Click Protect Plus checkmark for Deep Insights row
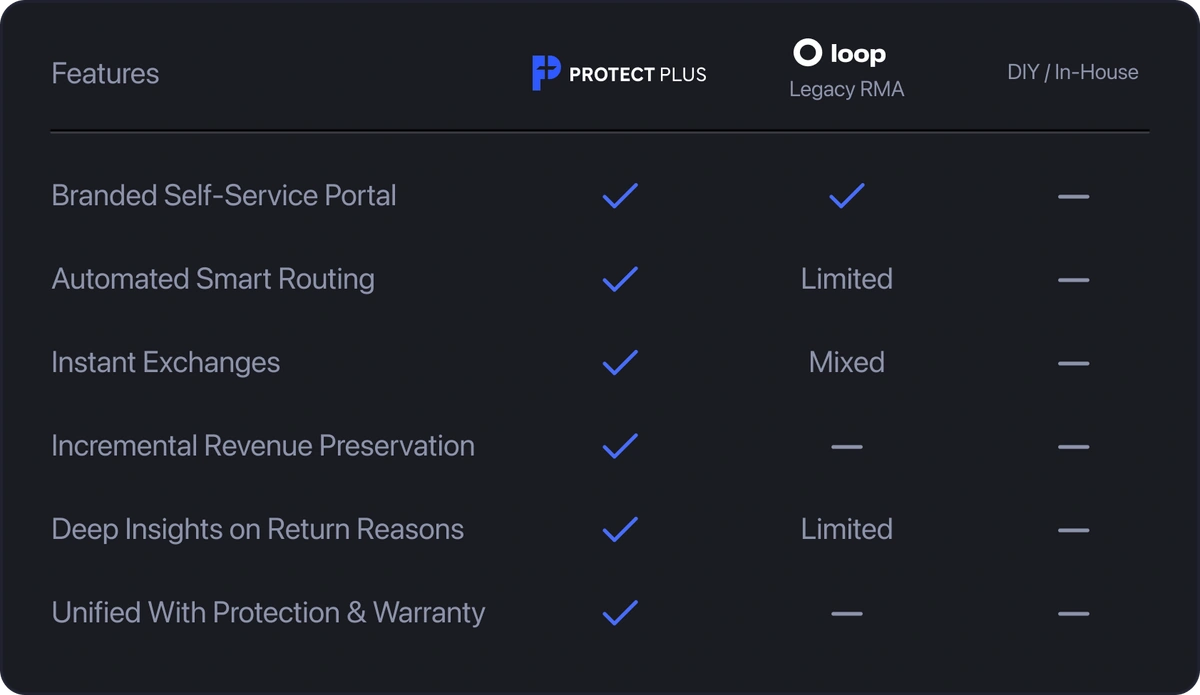 [620, 529]
